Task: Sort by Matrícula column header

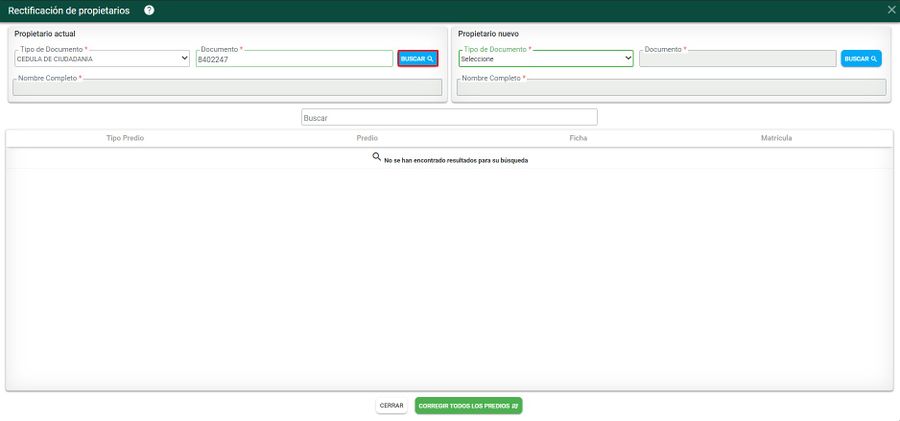Action: pos(776,138)
